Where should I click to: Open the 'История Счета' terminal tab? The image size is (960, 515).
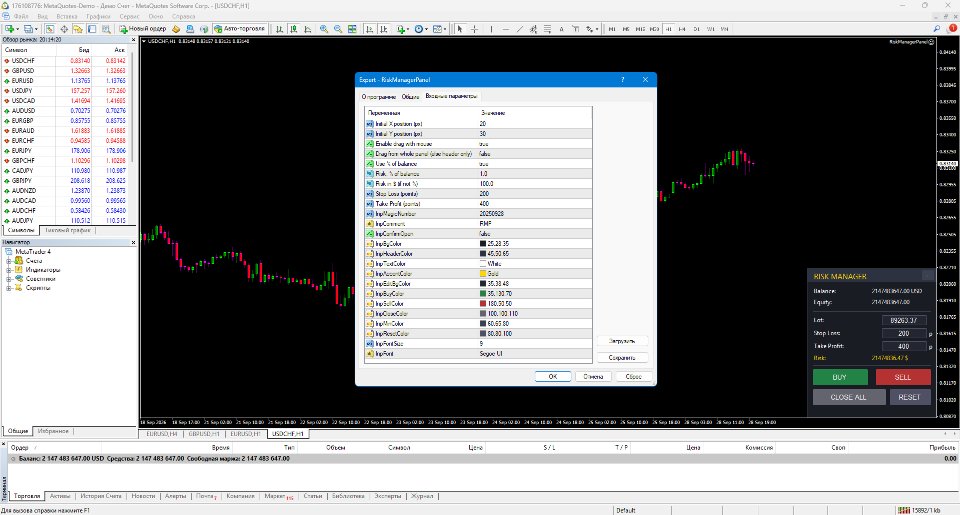tap(101, 497)
